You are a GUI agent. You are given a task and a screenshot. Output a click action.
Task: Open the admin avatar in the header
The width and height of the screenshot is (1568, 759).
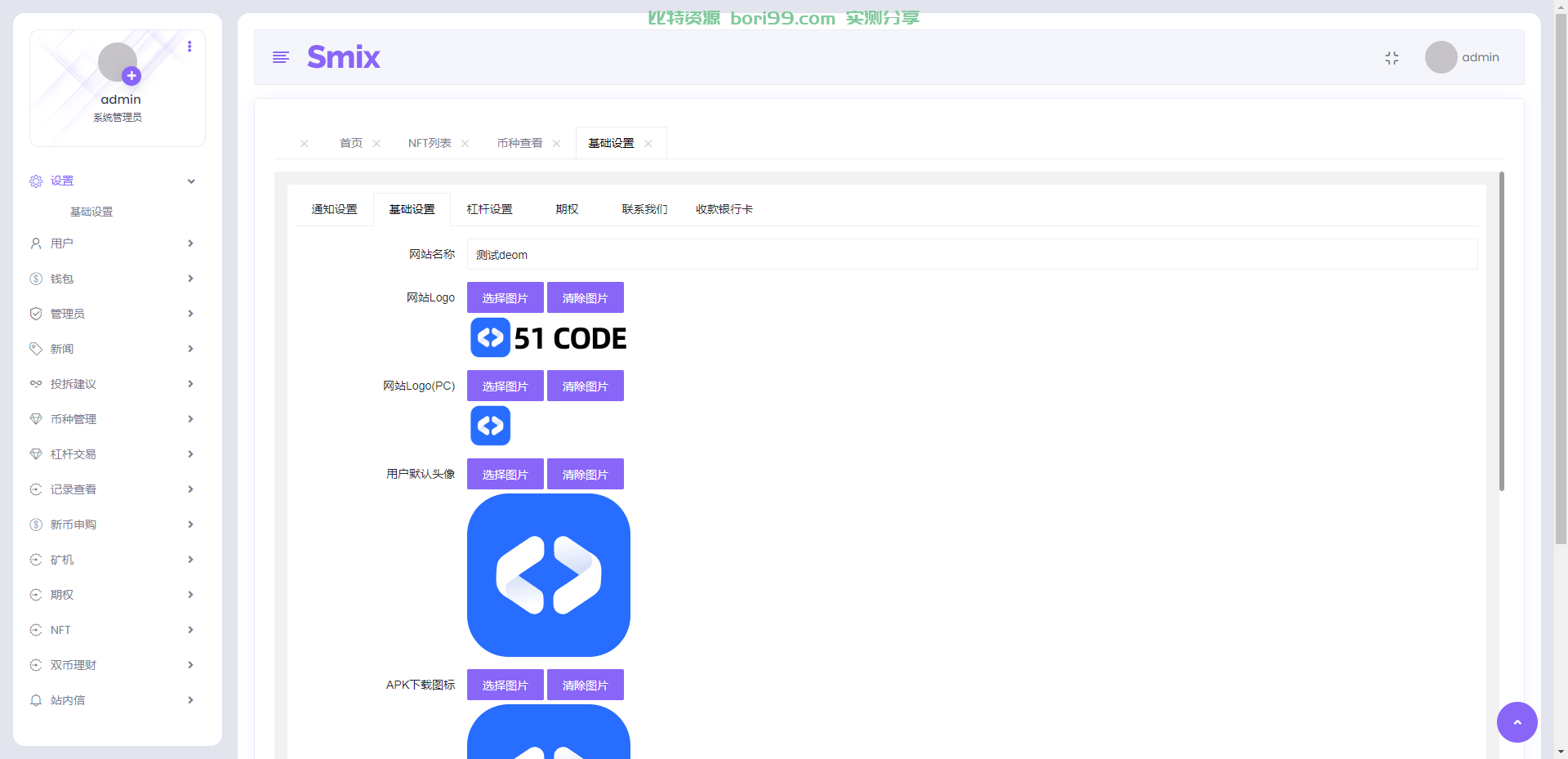coord(1441,57)
